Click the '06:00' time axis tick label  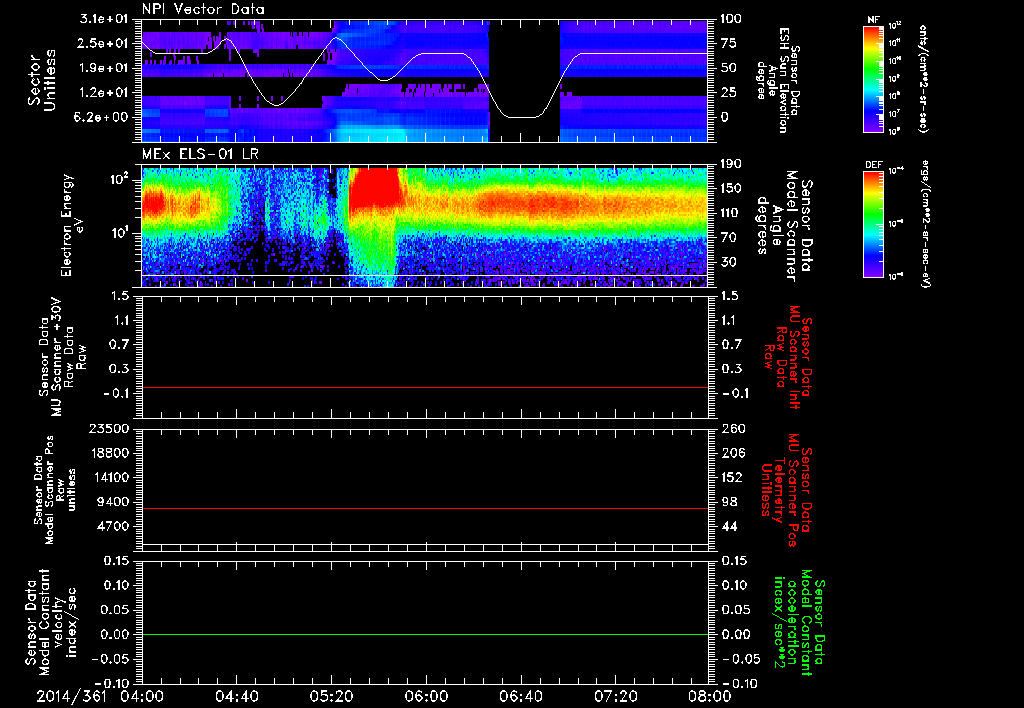click(426, 696)
